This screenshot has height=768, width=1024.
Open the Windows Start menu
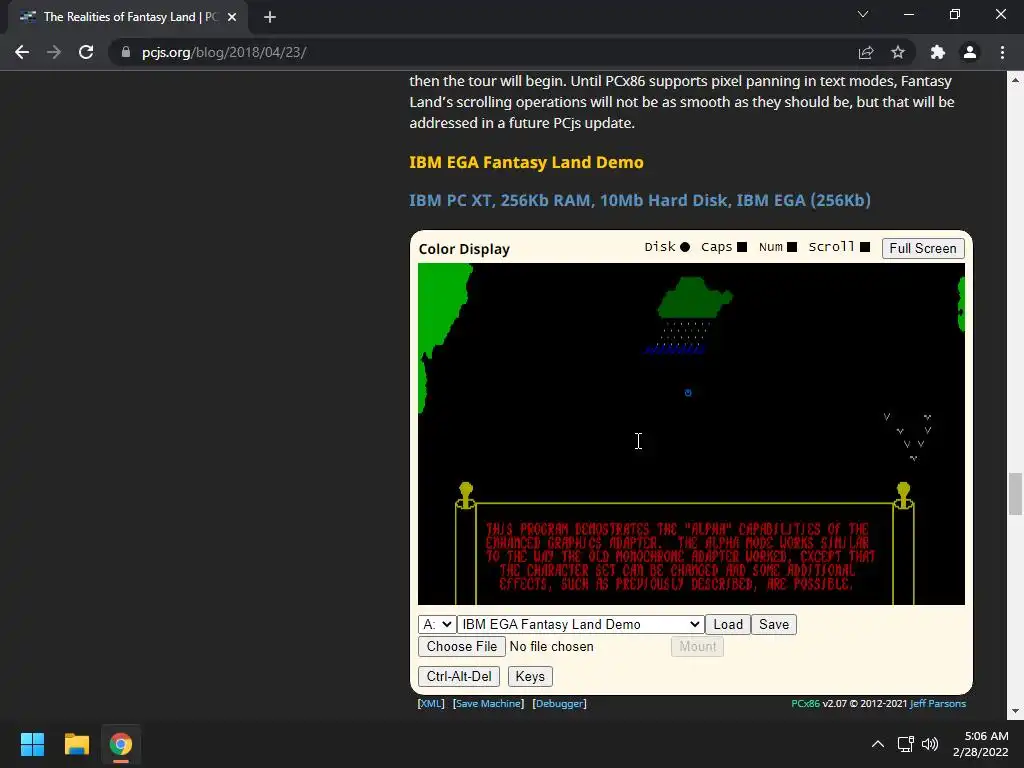pos(32,744)
